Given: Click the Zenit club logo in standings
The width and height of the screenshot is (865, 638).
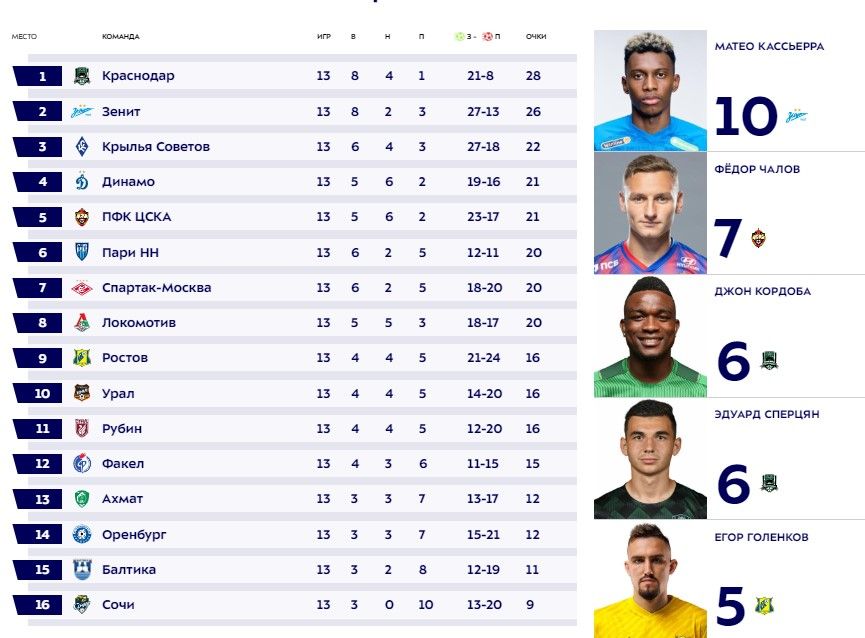Looking at the screenshot, I should pos(82,112).
